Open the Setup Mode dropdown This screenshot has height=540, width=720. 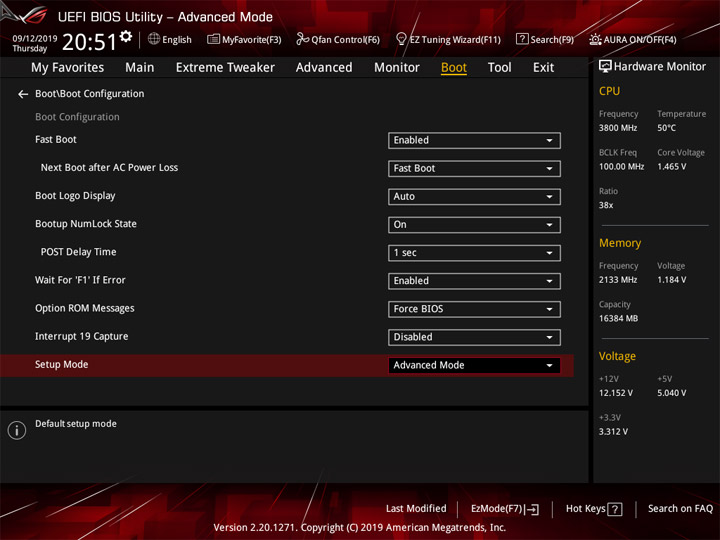pos(474,366)
